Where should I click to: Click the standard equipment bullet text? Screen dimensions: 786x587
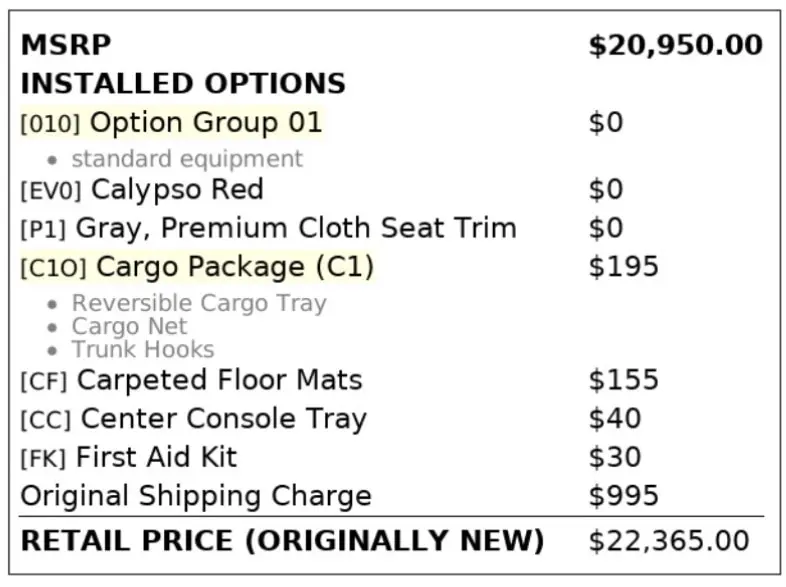(186, 158)
